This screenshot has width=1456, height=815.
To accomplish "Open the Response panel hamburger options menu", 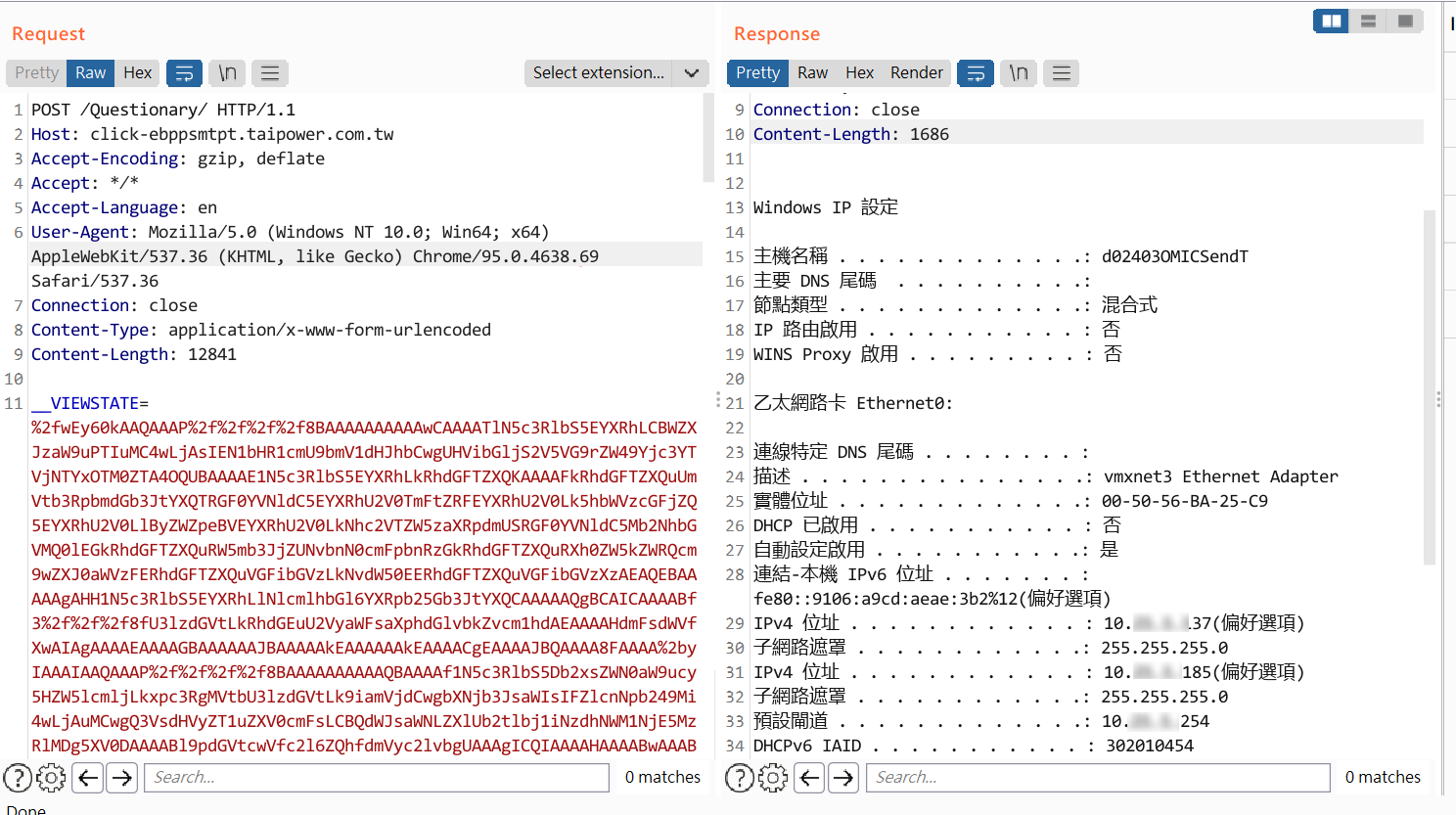I will click(1062, 72).
